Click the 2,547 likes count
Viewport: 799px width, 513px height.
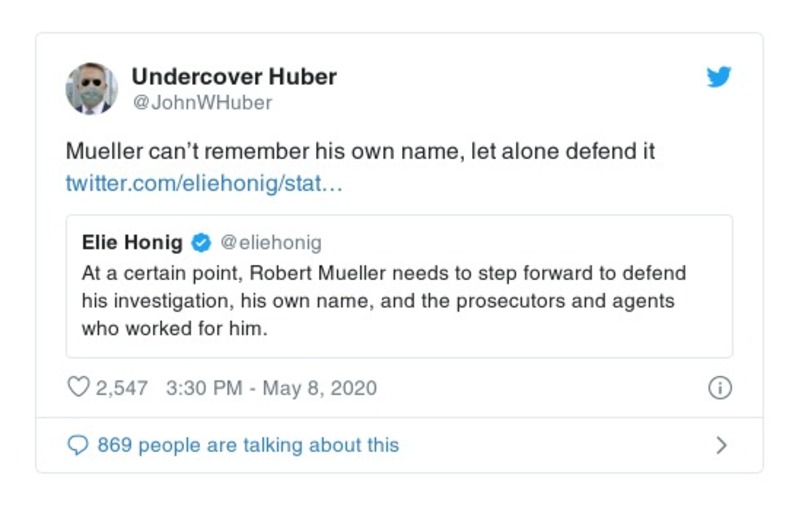click(123, 388)
